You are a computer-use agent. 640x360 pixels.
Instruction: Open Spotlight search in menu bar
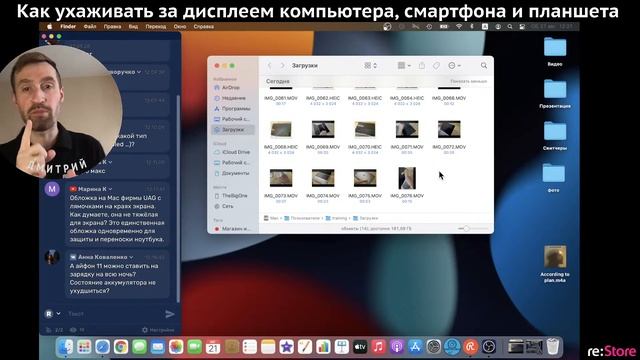(x=510, y=27)
